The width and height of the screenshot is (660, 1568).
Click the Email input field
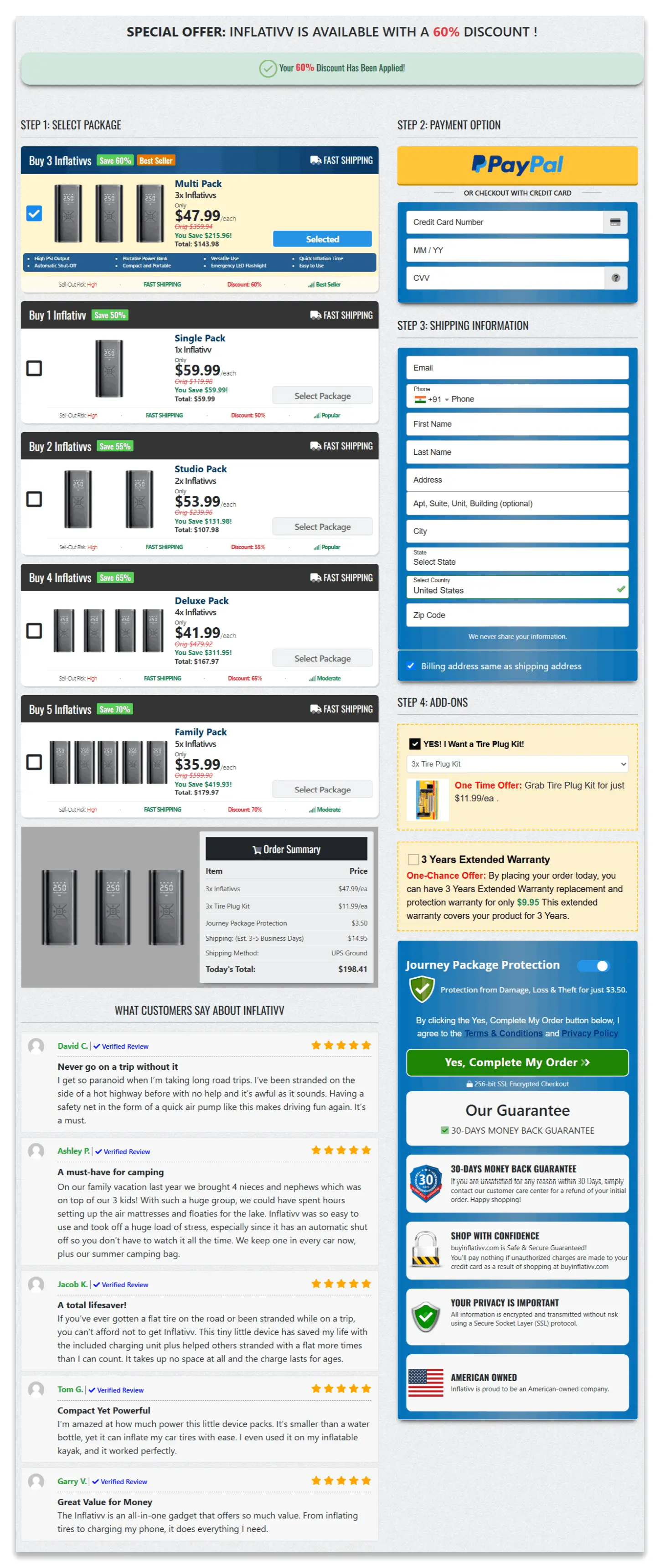[517, 368]
